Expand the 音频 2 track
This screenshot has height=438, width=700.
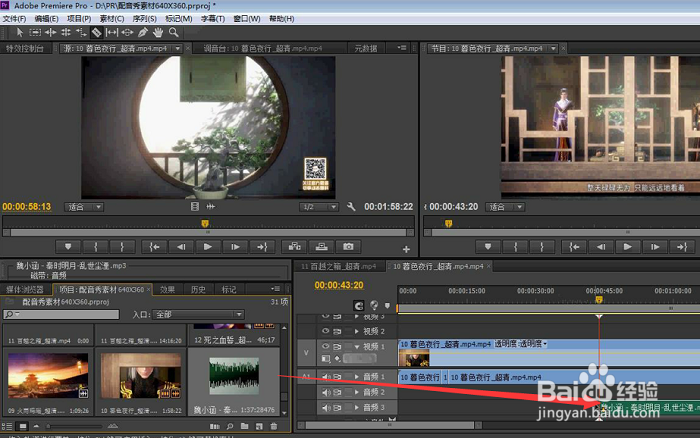click(x=357, y=392)
